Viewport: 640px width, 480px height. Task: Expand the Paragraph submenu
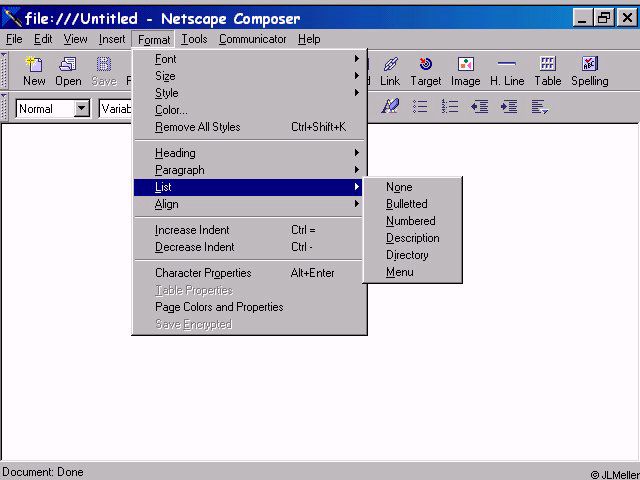pyautogui.click(x=250, y=170)
